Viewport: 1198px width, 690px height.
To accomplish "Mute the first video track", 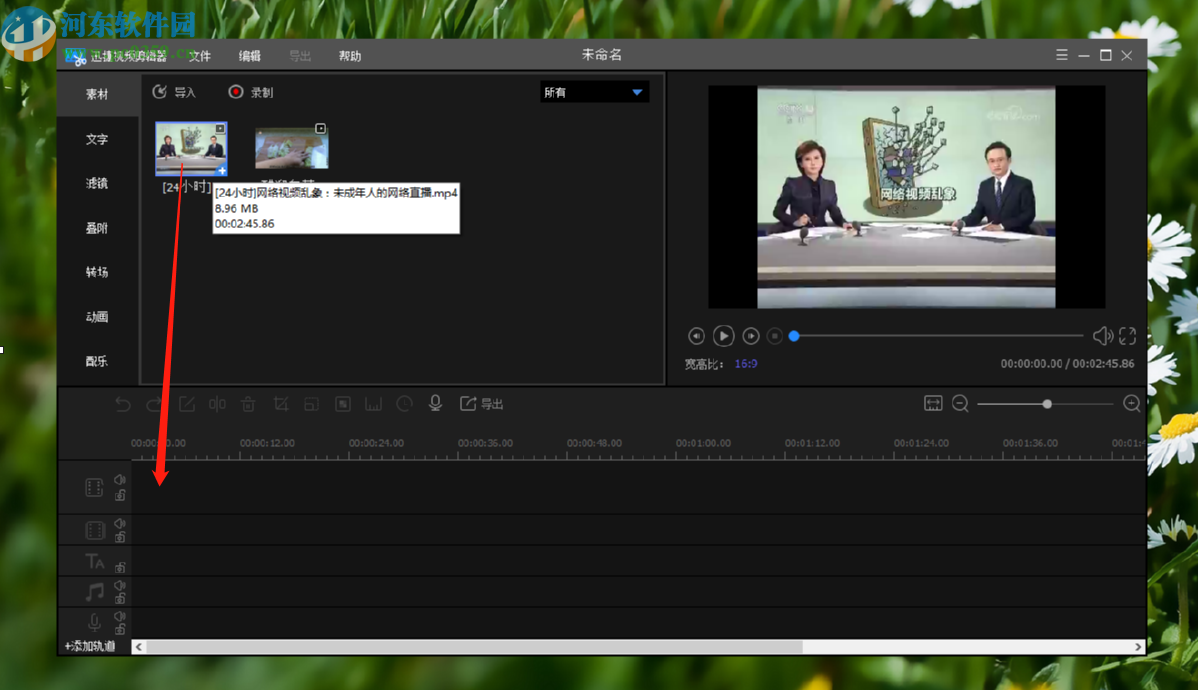I will click(120, 480).
